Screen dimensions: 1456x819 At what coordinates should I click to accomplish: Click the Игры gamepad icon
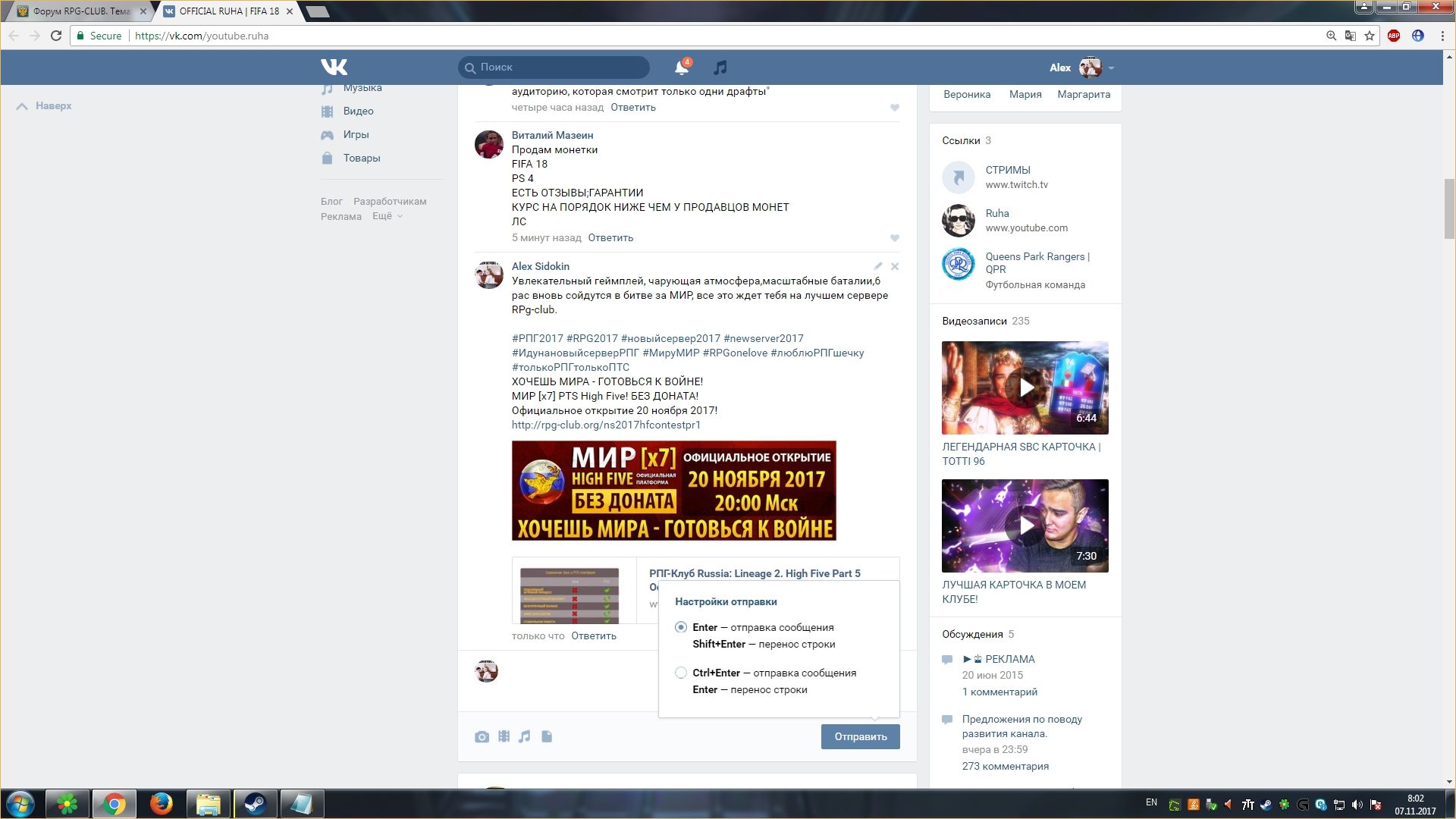pyautogui.click(x=327, y=134)
